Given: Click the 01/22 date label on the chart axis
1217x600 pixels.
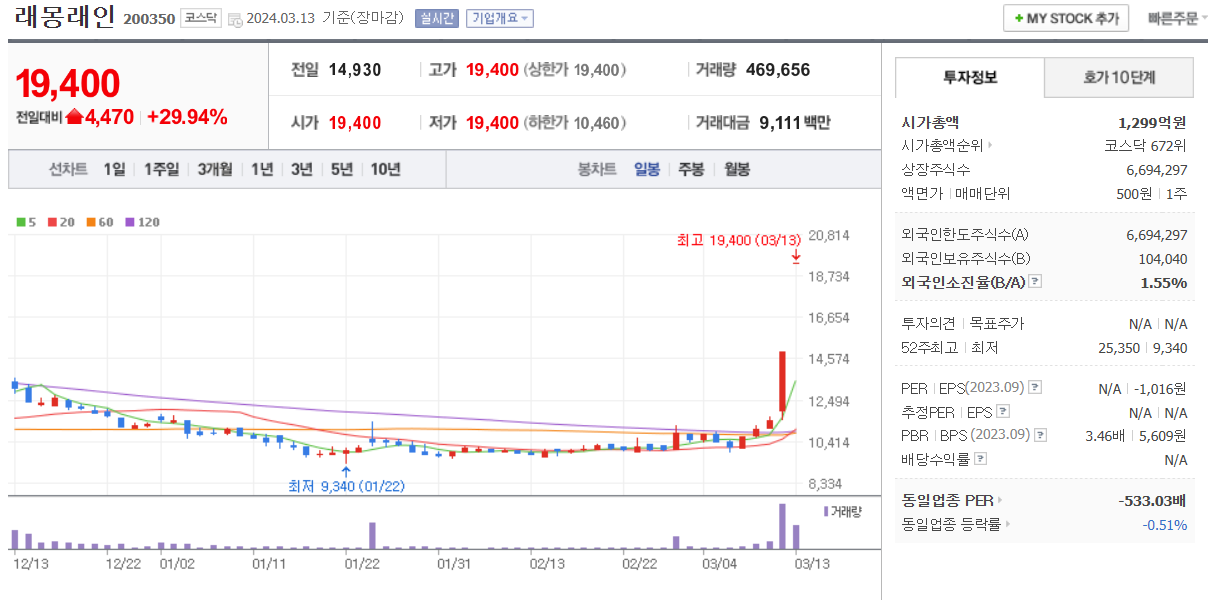Looking at the screenshot, I should pos(361,564).
